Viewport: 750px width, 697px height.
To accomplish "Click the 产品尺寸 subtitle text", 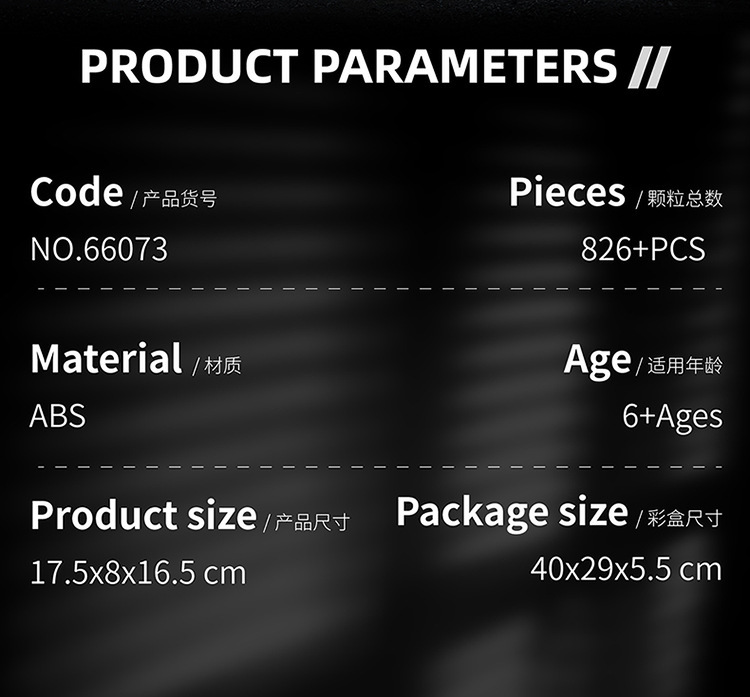I will click(312, 522).
